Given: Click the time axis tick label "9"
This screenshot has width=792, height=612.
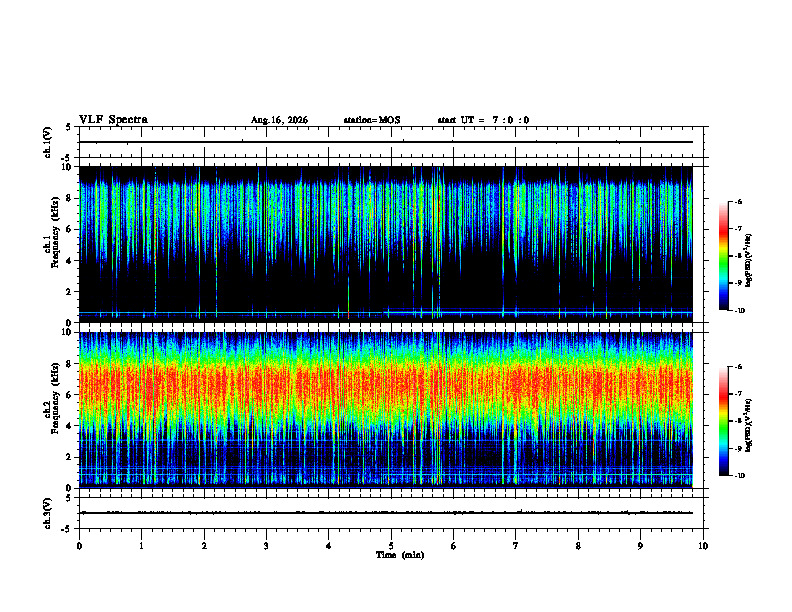Looking at the screenshot, I should coord(640,546).
